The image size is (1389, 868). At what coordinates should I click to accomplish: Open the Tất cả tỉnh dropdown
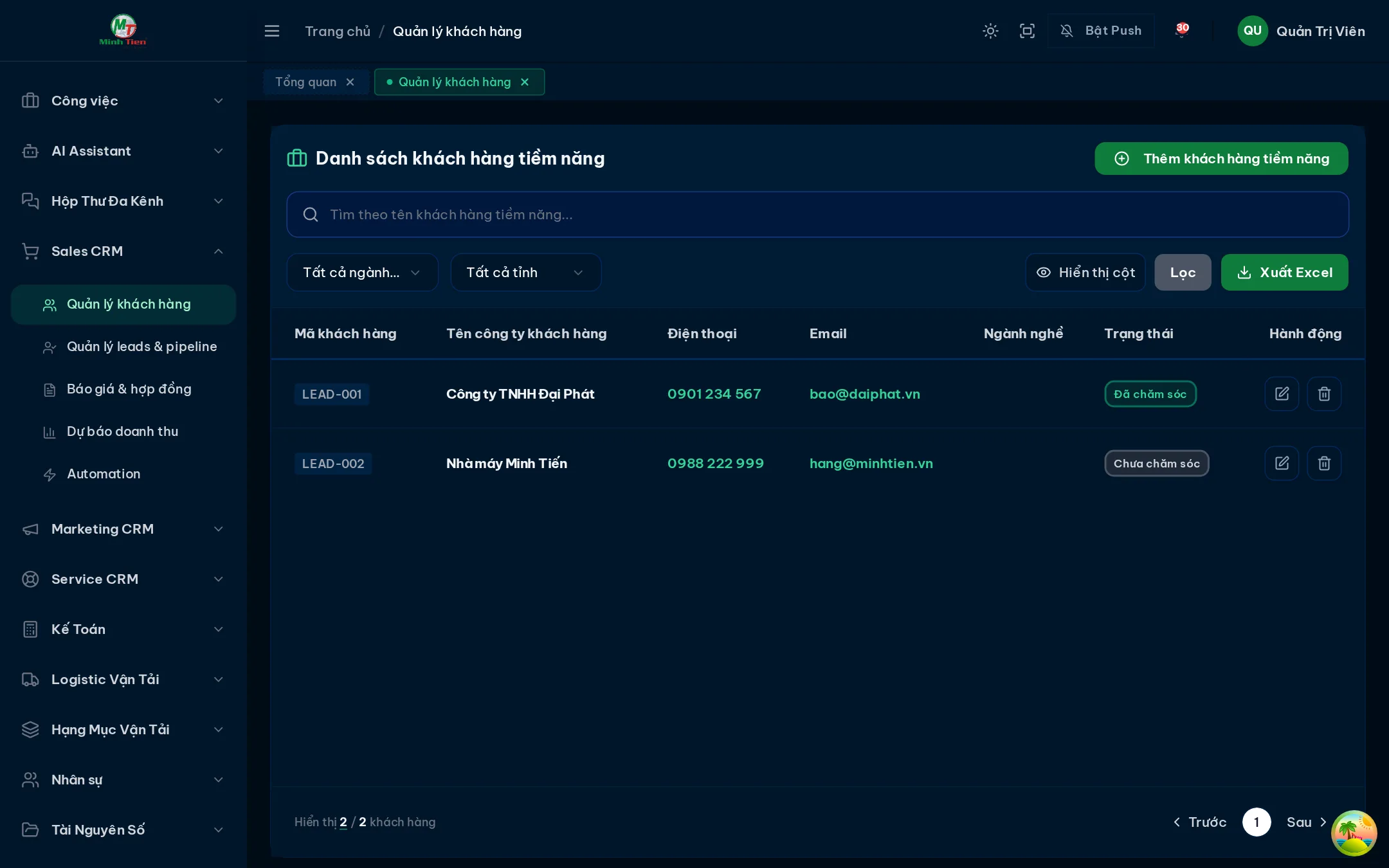pyautogui.click(x=525, y=273)
